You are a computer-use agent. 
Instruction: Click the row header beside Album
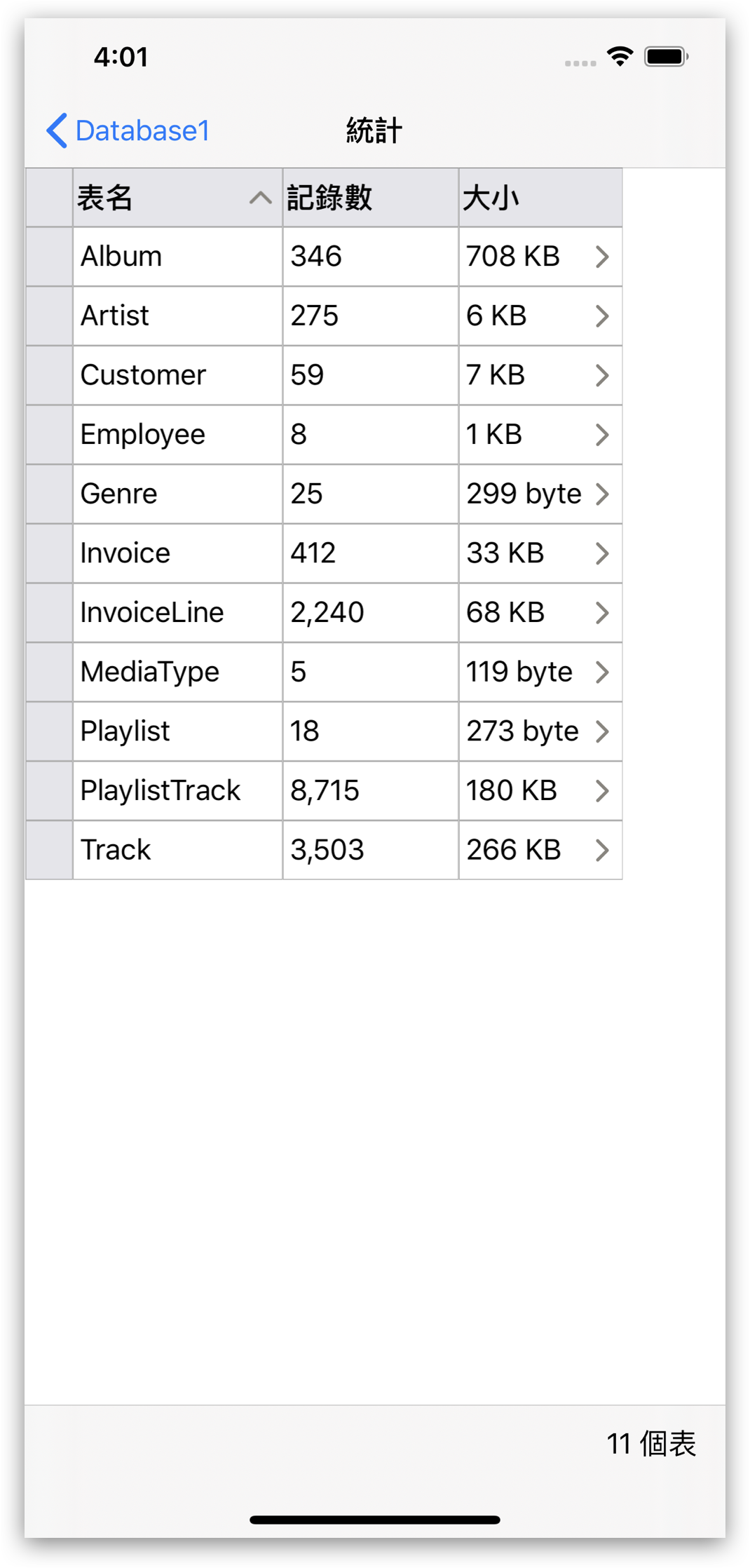[49, 257]
